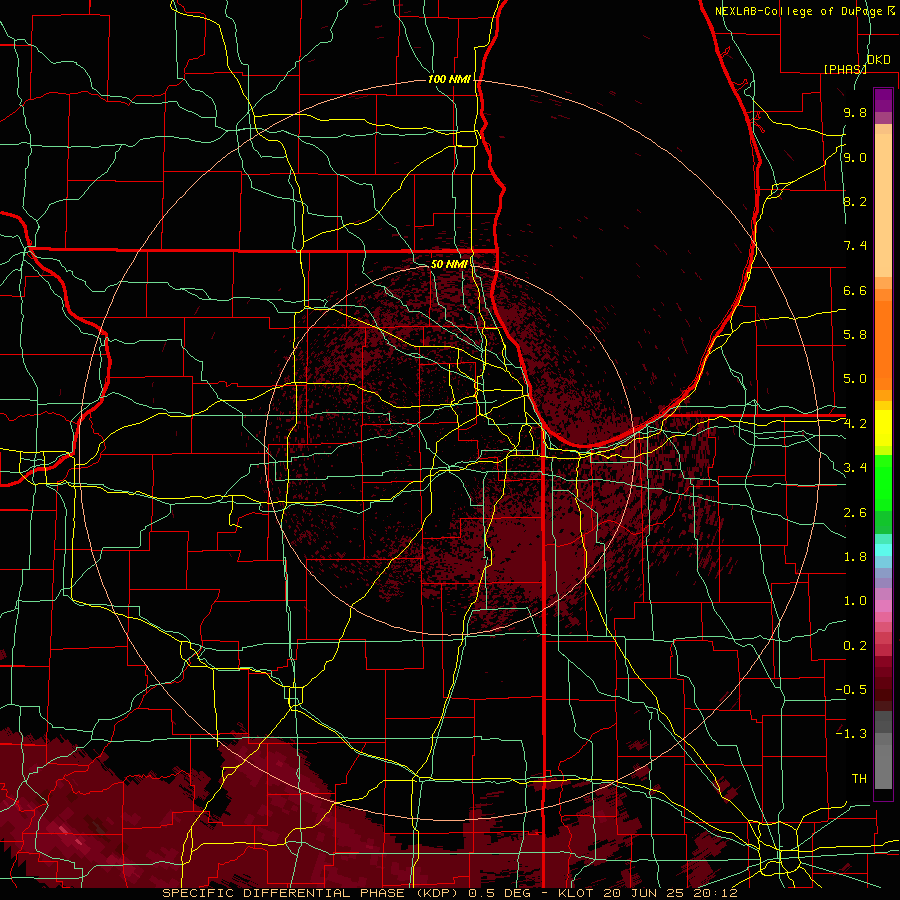Click the [PHAS] units label
Screen dimensions: 900x900
click(x=845, y=69)
